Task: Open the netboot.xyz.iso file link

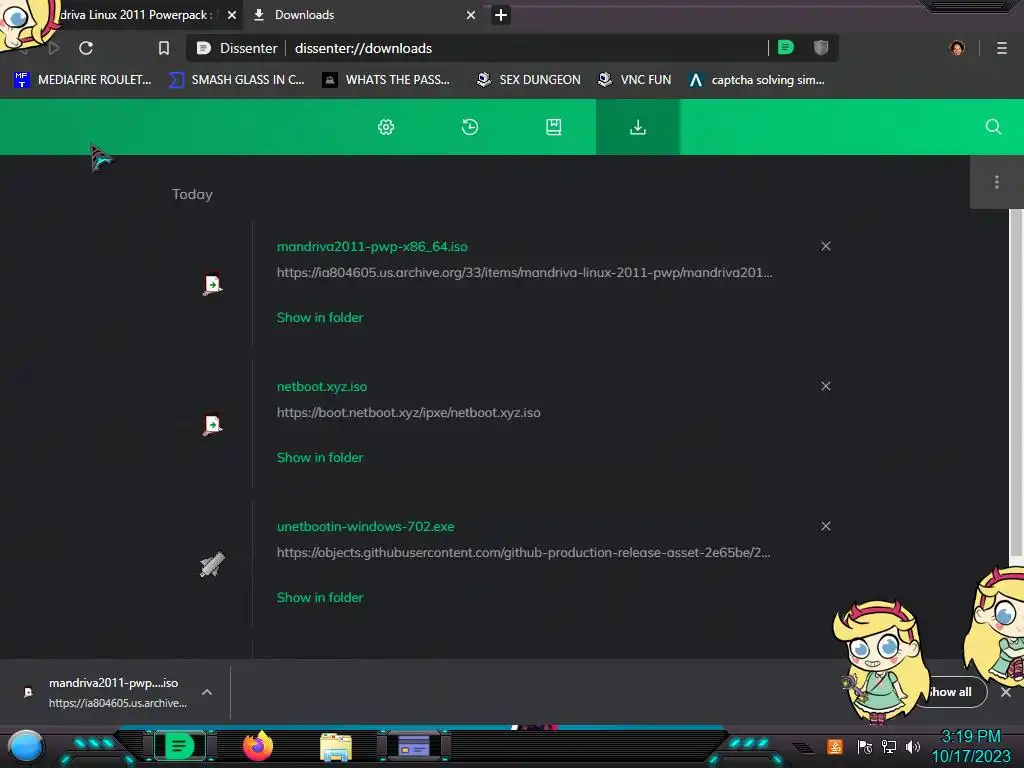Action: 322,387
